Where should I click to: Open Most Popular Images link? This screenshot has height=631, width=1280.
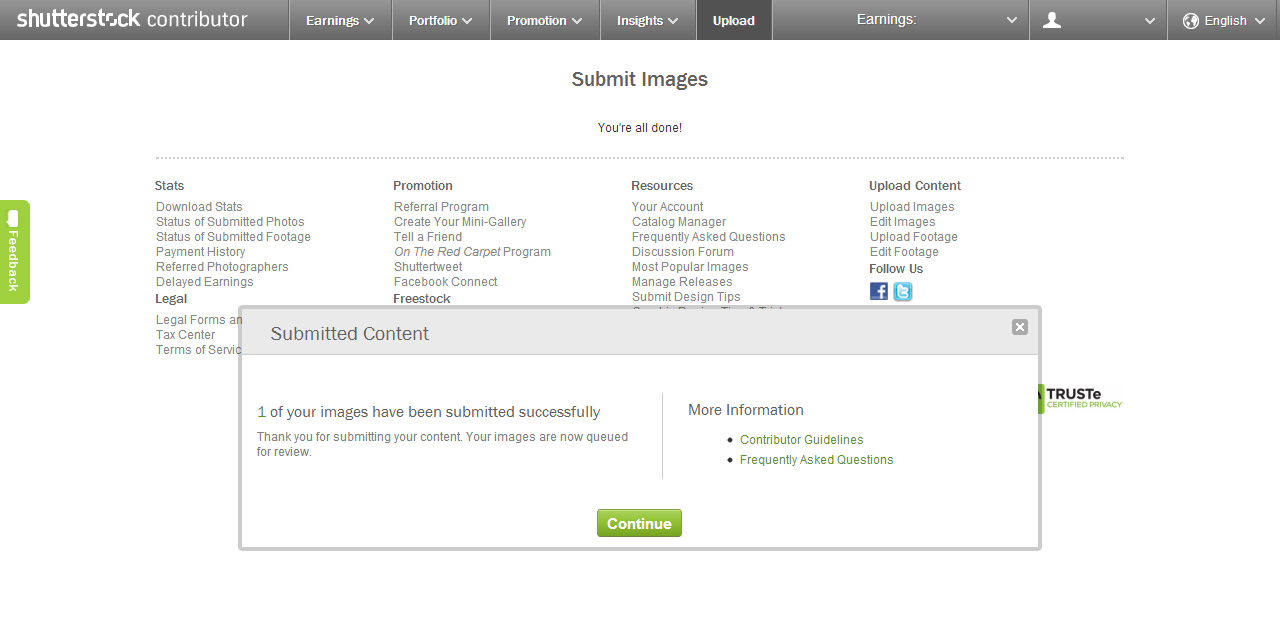(x=690, y=267)
